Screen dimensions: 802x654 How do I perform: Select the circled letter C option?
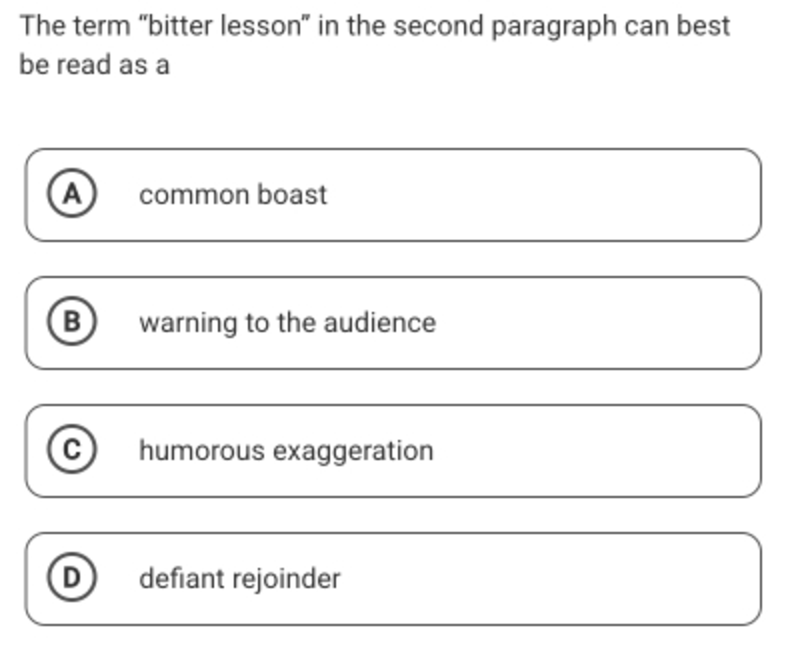pos(72,449)
